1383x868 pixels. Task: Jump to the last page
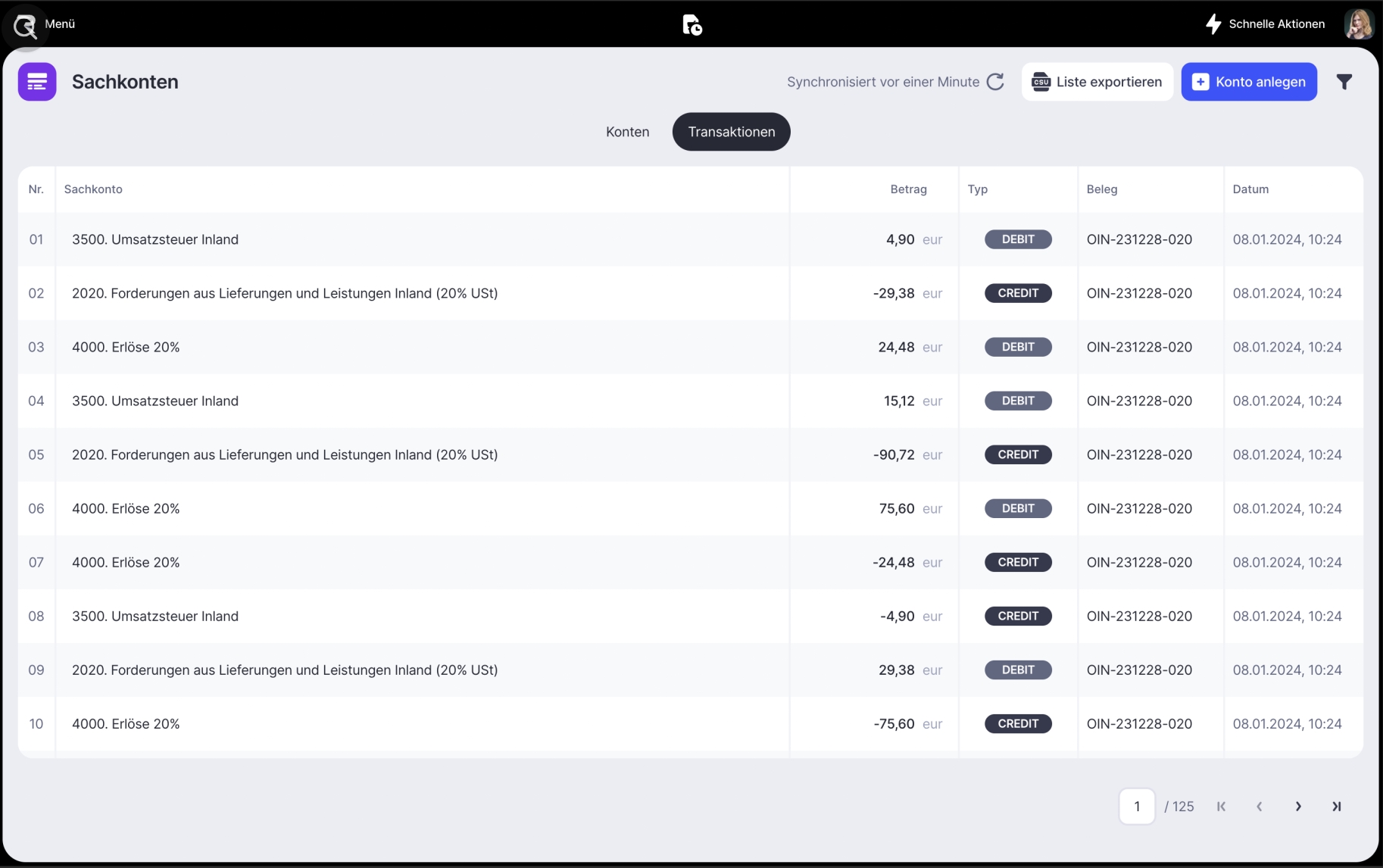pos(1337,807)
